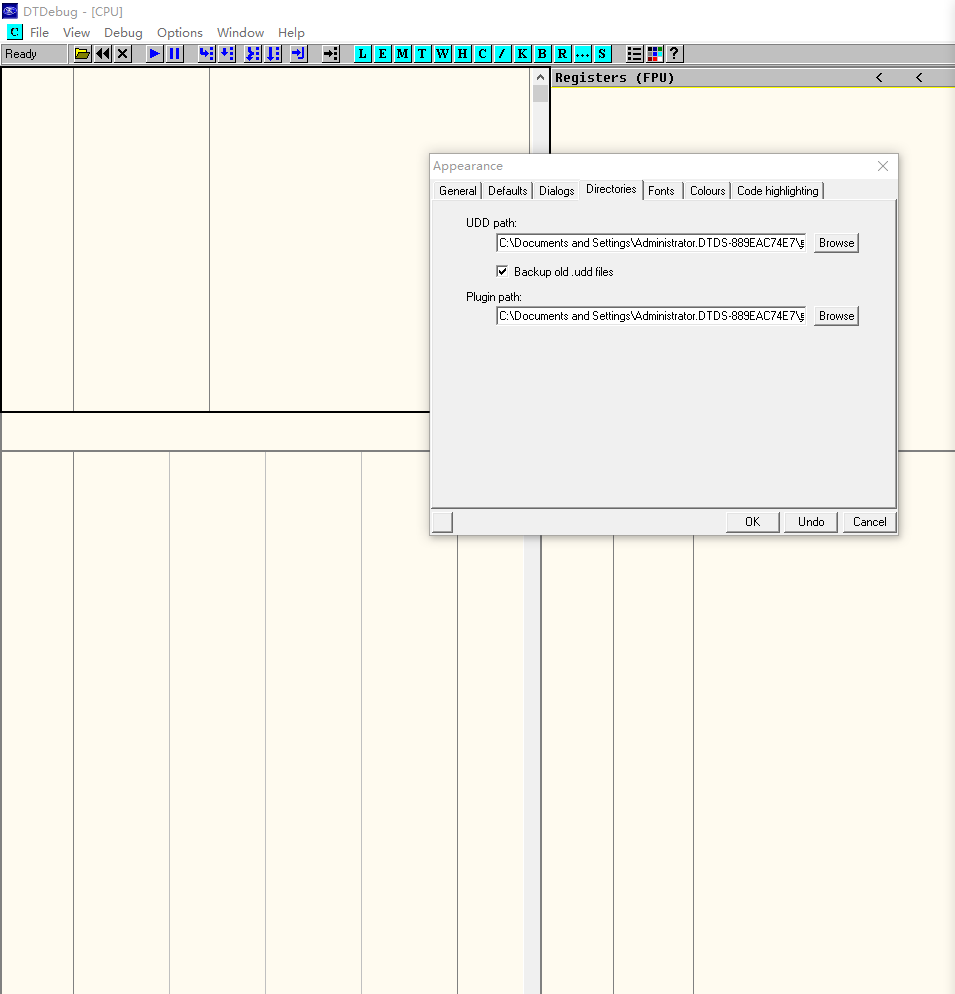Run program with the blue play icon
This screenshot has height=994, width=955.
(x=154, y=54)
